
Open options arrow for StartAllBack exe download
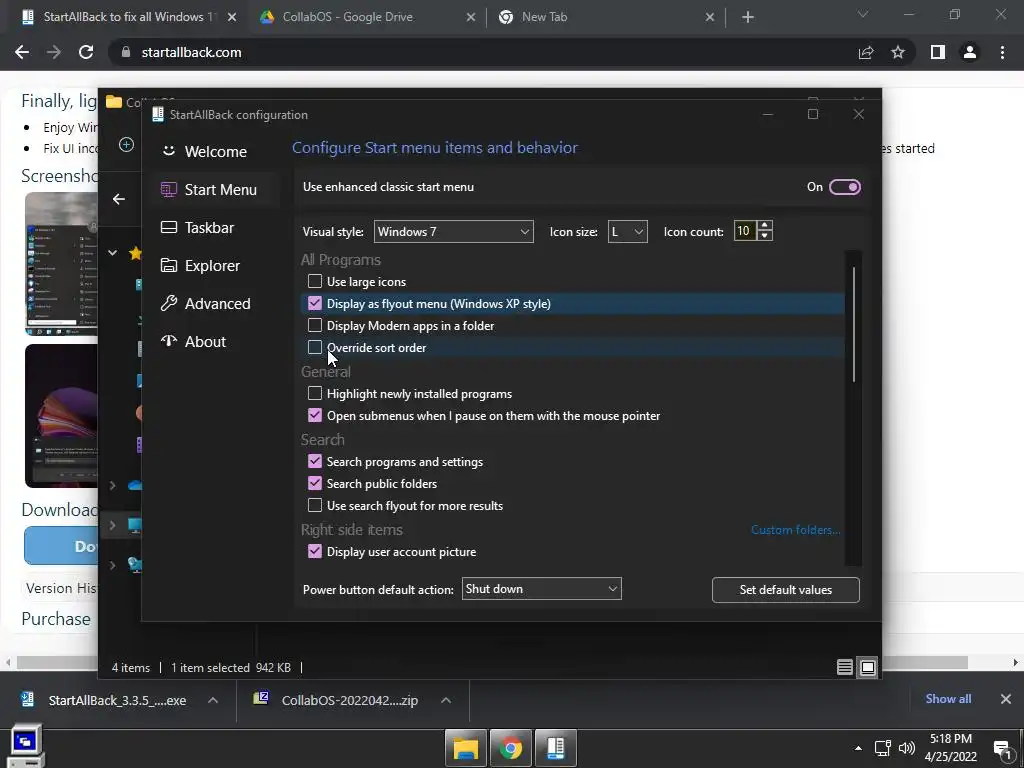[x=213, y=700]
